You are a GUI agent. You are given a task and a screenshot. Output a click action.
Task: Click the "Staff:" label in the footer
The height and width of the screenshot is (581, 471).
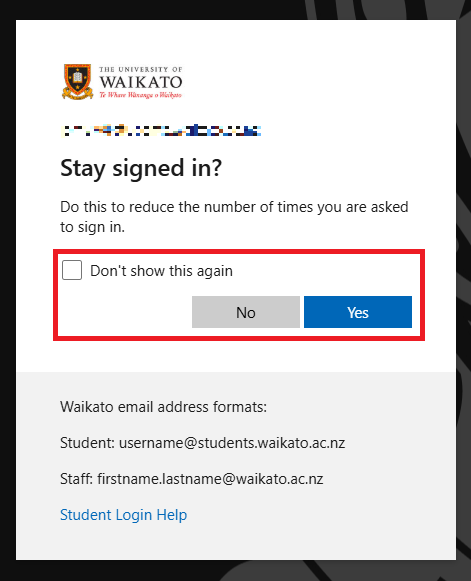pos(76,479)
